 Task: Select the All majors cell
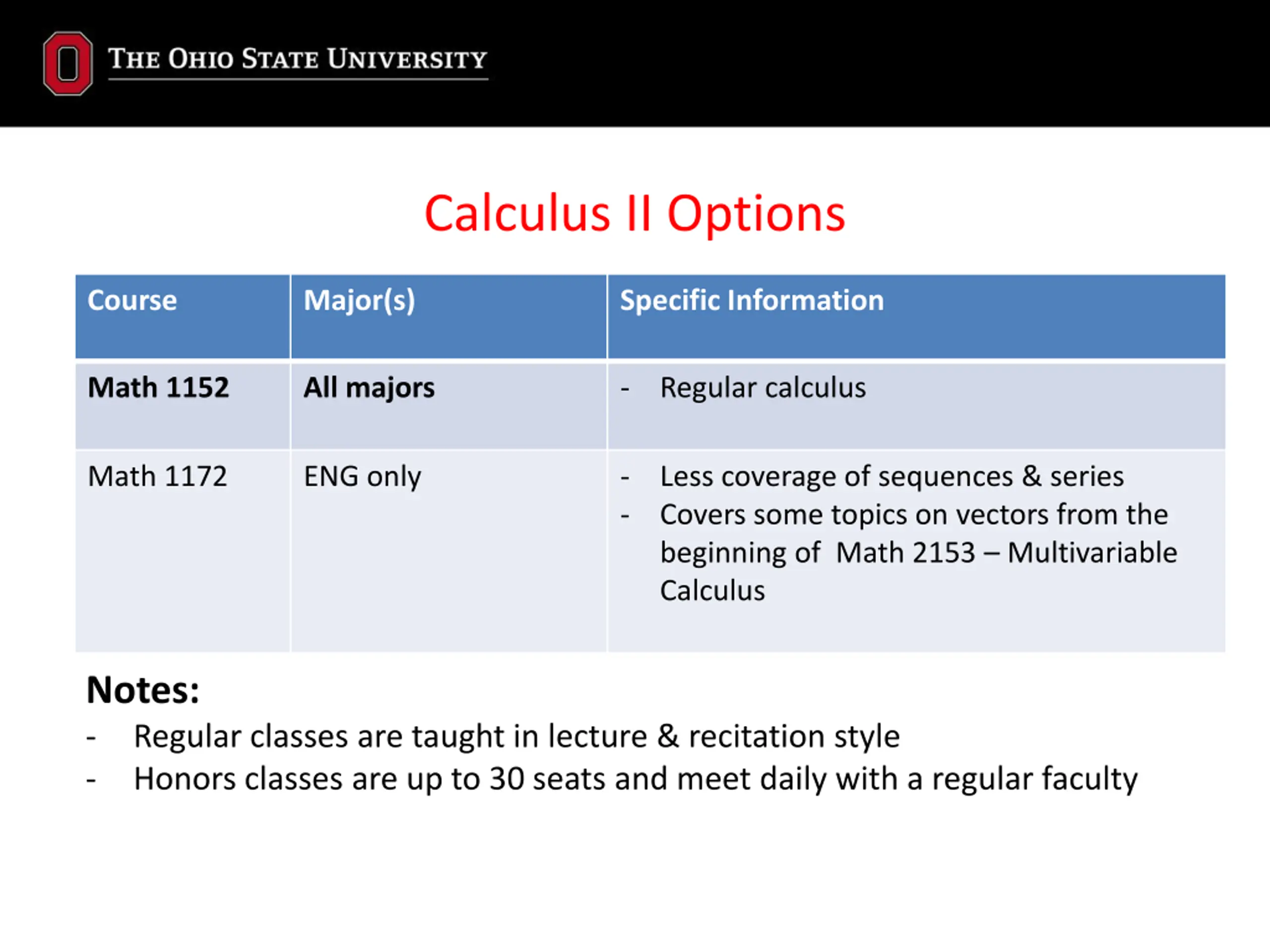point(369,387)
